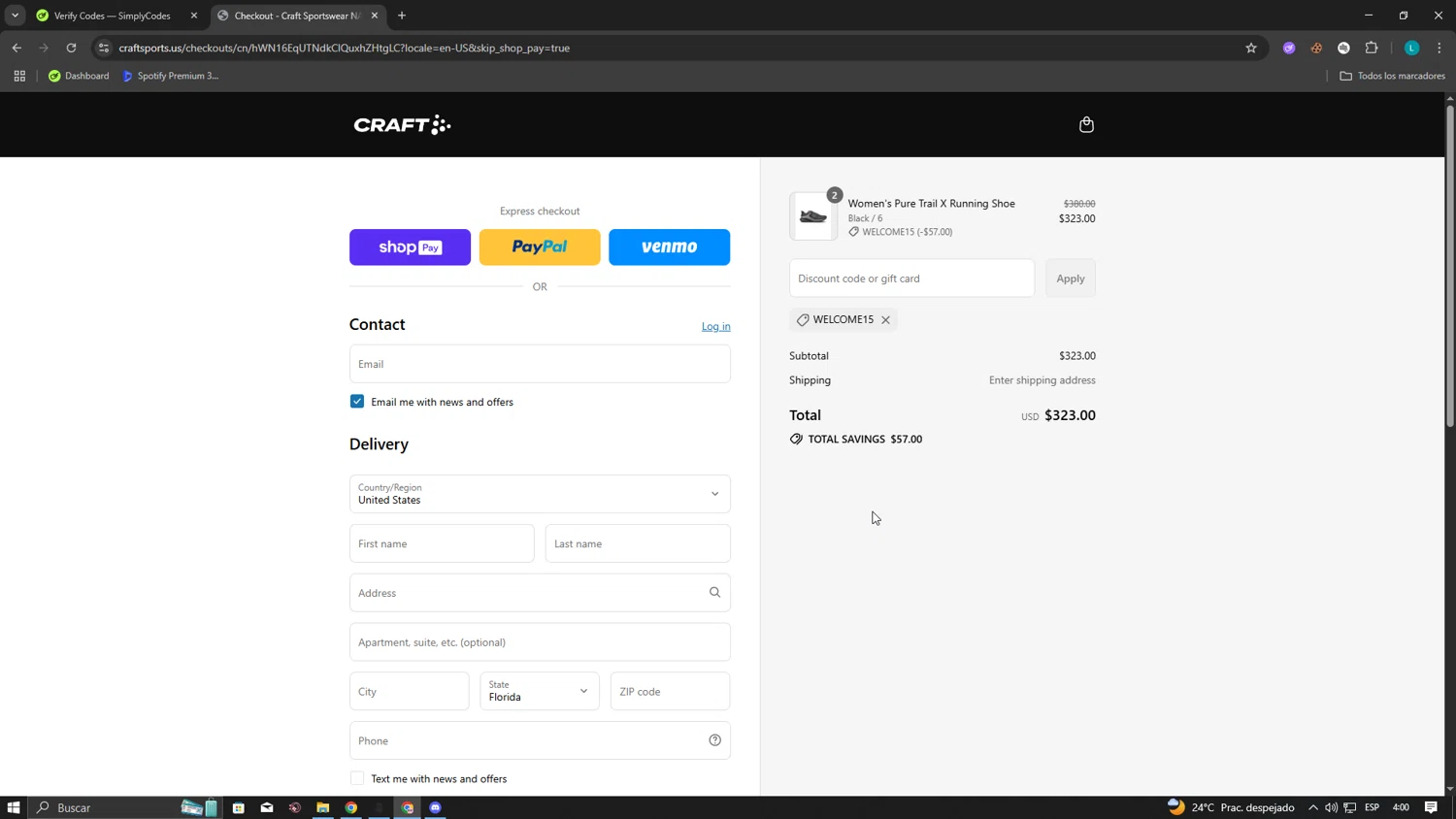Close the Checkout Craft Sportswear tab
This screenshot has height=819, width=1456.
pyautogui.click(x=375, y=16)
